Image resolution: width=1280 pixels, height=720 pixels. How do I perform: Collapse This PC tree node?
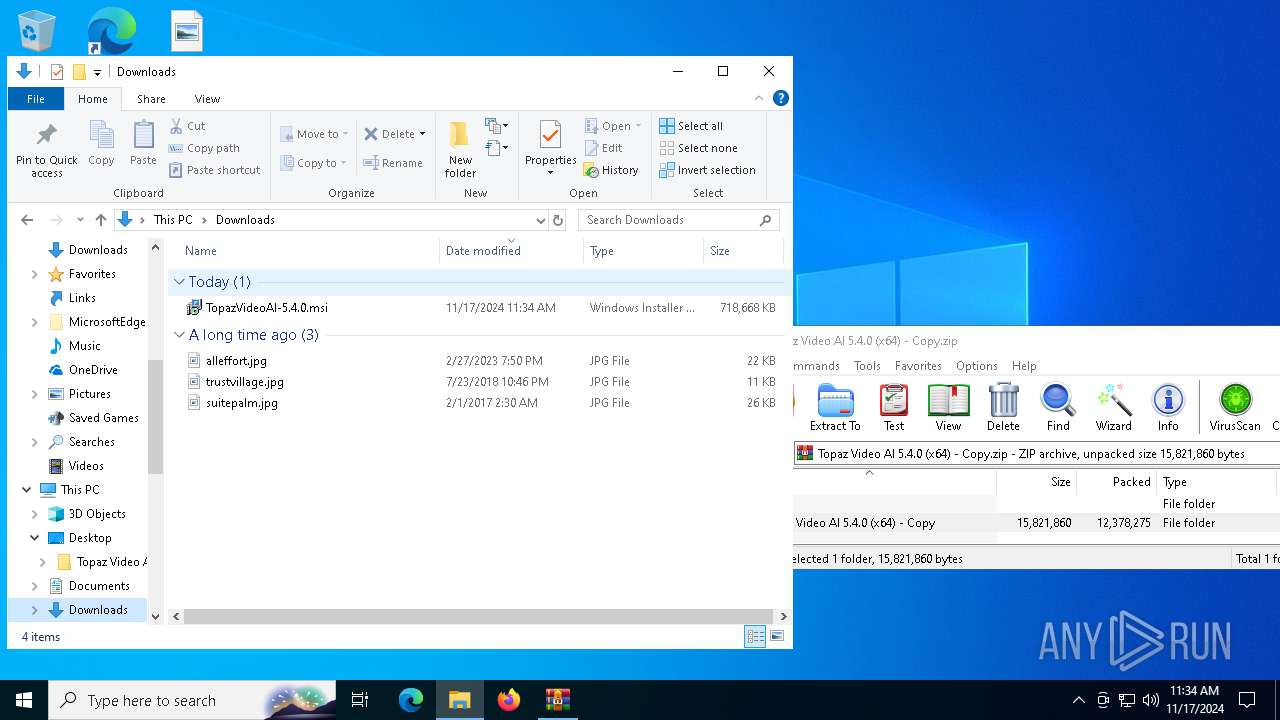(26, 490)
